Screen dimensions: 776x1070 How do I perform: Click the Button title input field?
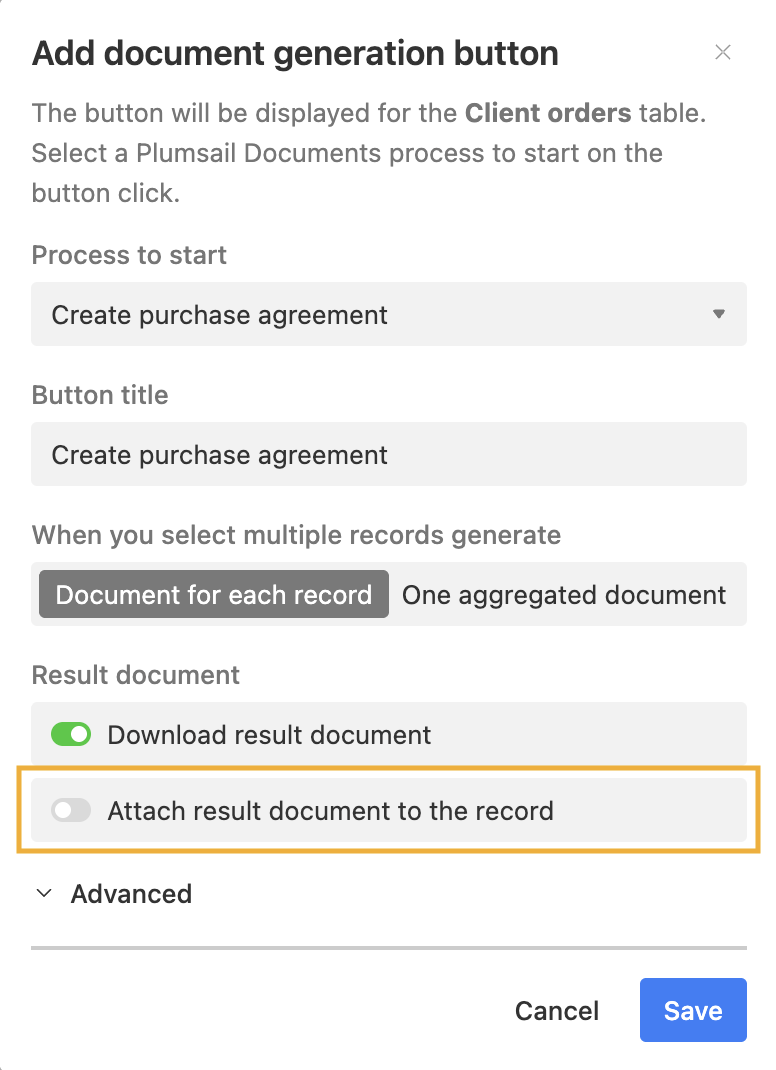[x=388, y=454]
